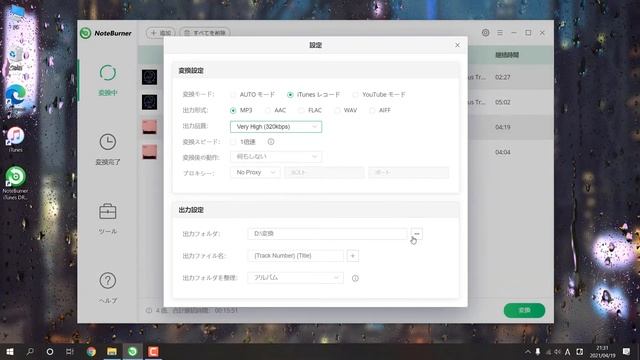Open the Microsoft Edge desktop shortcut

16,97
